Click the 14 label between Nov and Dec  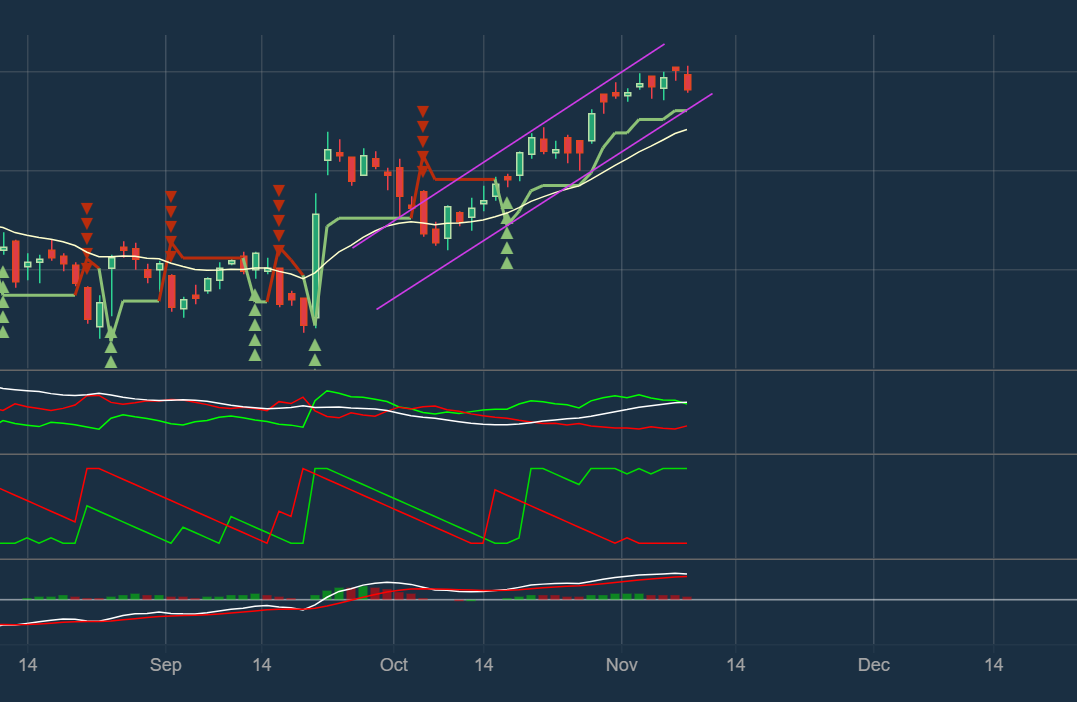pos(736,666)
